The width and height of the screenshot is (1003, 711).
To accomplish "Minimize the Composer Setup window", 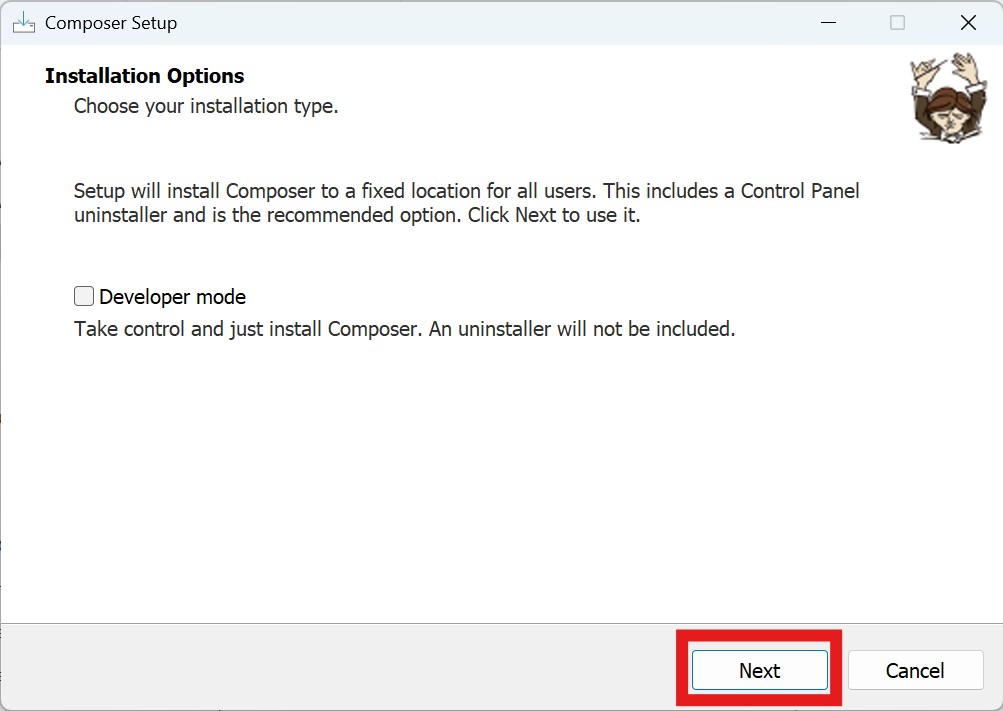I will (827, 23).
